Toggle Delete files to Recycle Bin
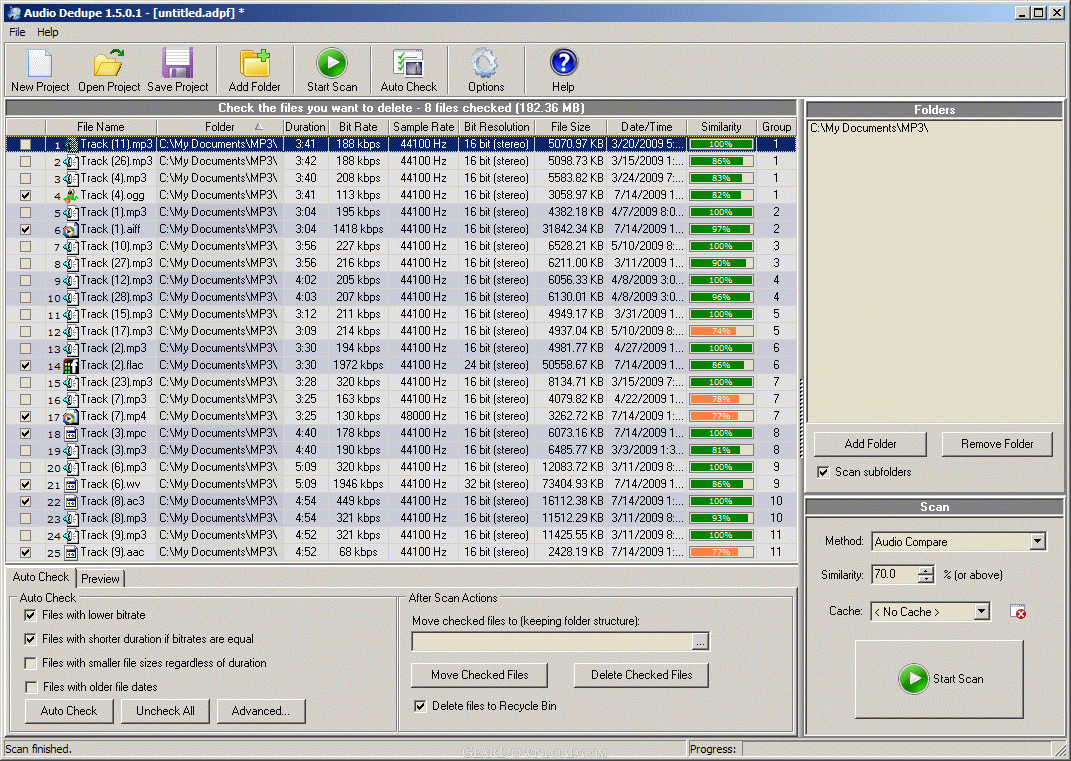The height and width of the screenshot is (761, 1071). point(420,706)
